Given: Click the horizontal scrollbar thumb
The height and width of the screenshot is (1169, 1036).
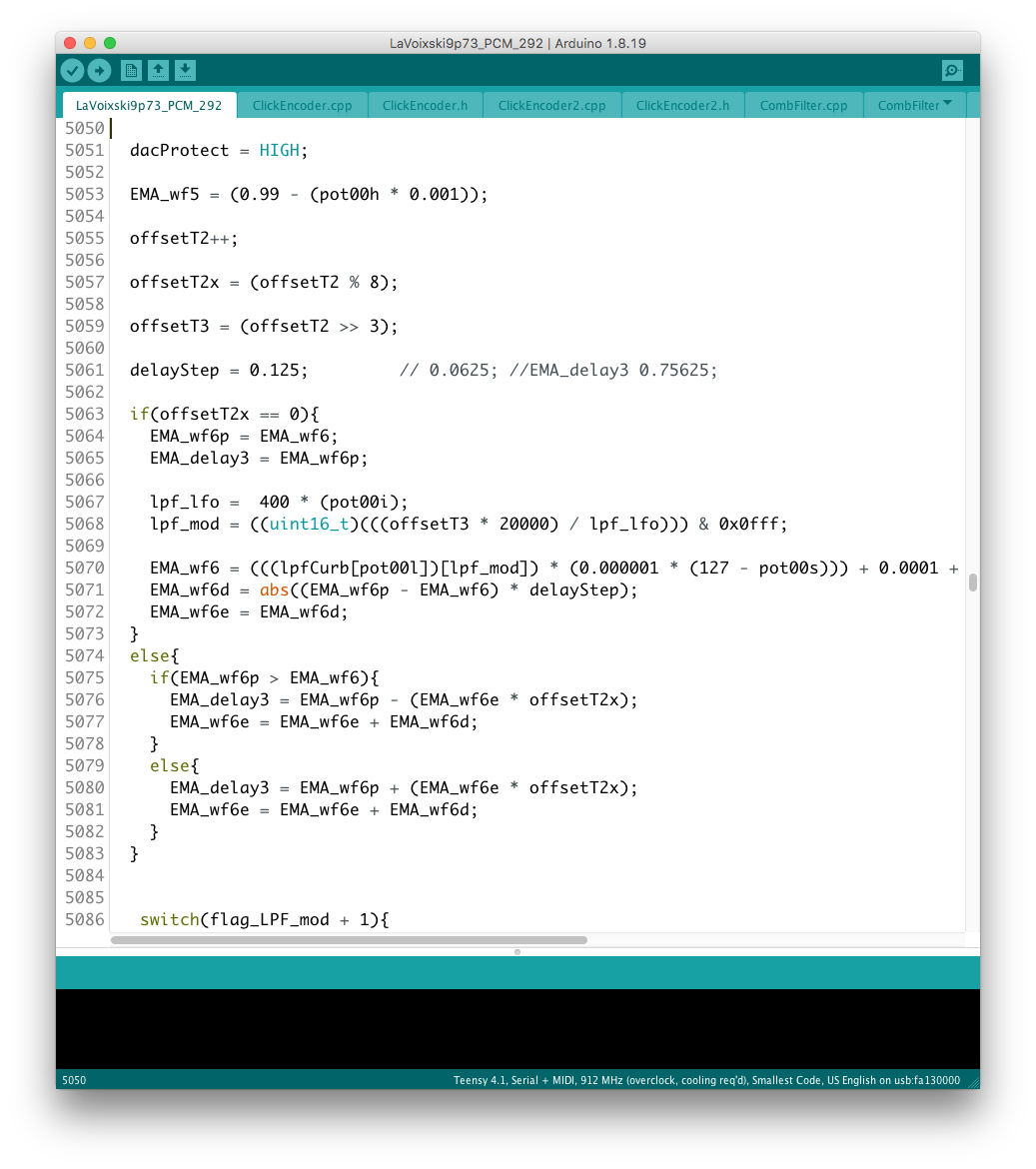Looking at the screenshot, I should click(x=350, y=940).
